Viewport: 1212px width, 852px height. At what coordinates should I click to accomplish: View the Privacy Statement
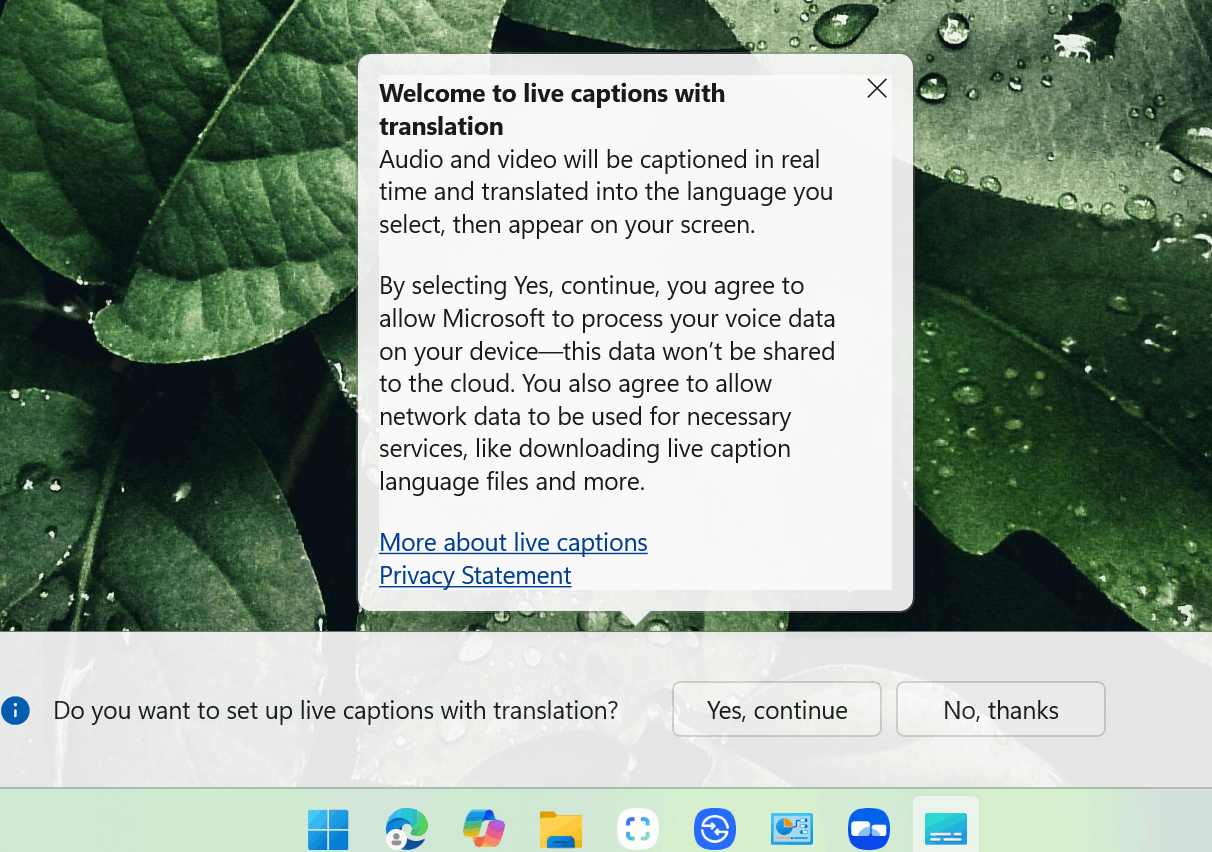click(475, 575)
